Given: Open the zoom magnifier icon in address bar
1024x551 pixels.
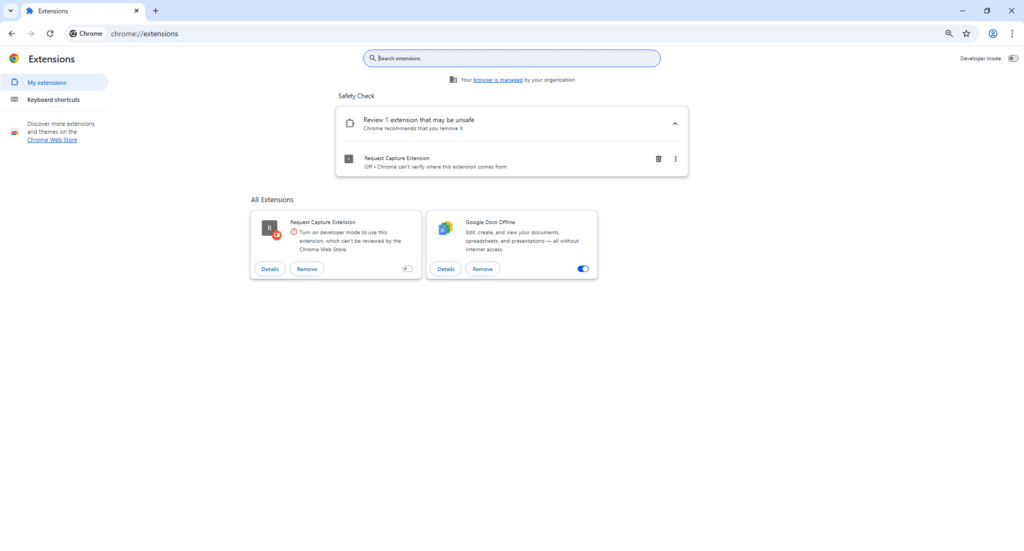Looking at the screenshot, I should (x=949, y=33).
